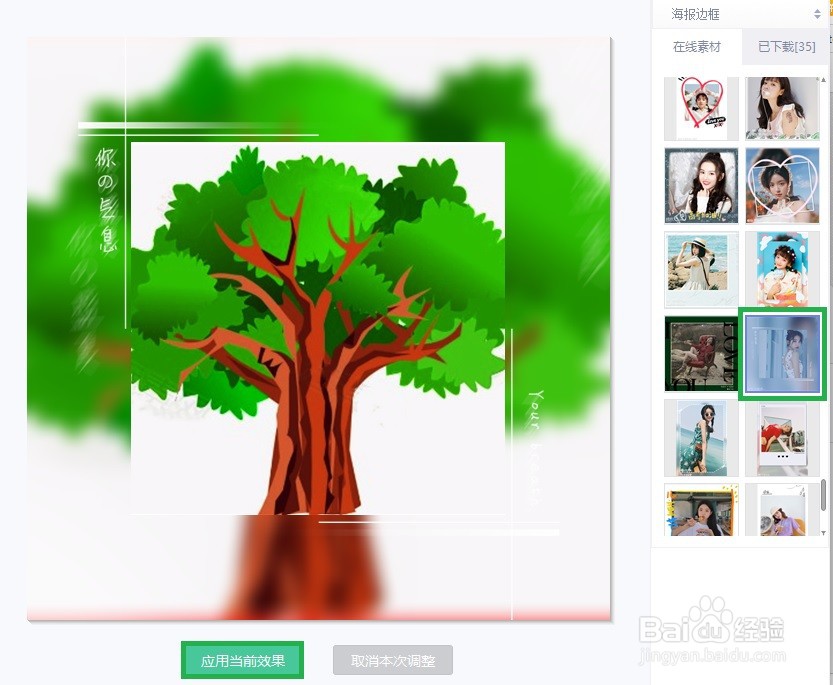Viewport: 833px width, 685px height.
Task: Switch to the 已下载[35] tab
Action: pos(786,46)
